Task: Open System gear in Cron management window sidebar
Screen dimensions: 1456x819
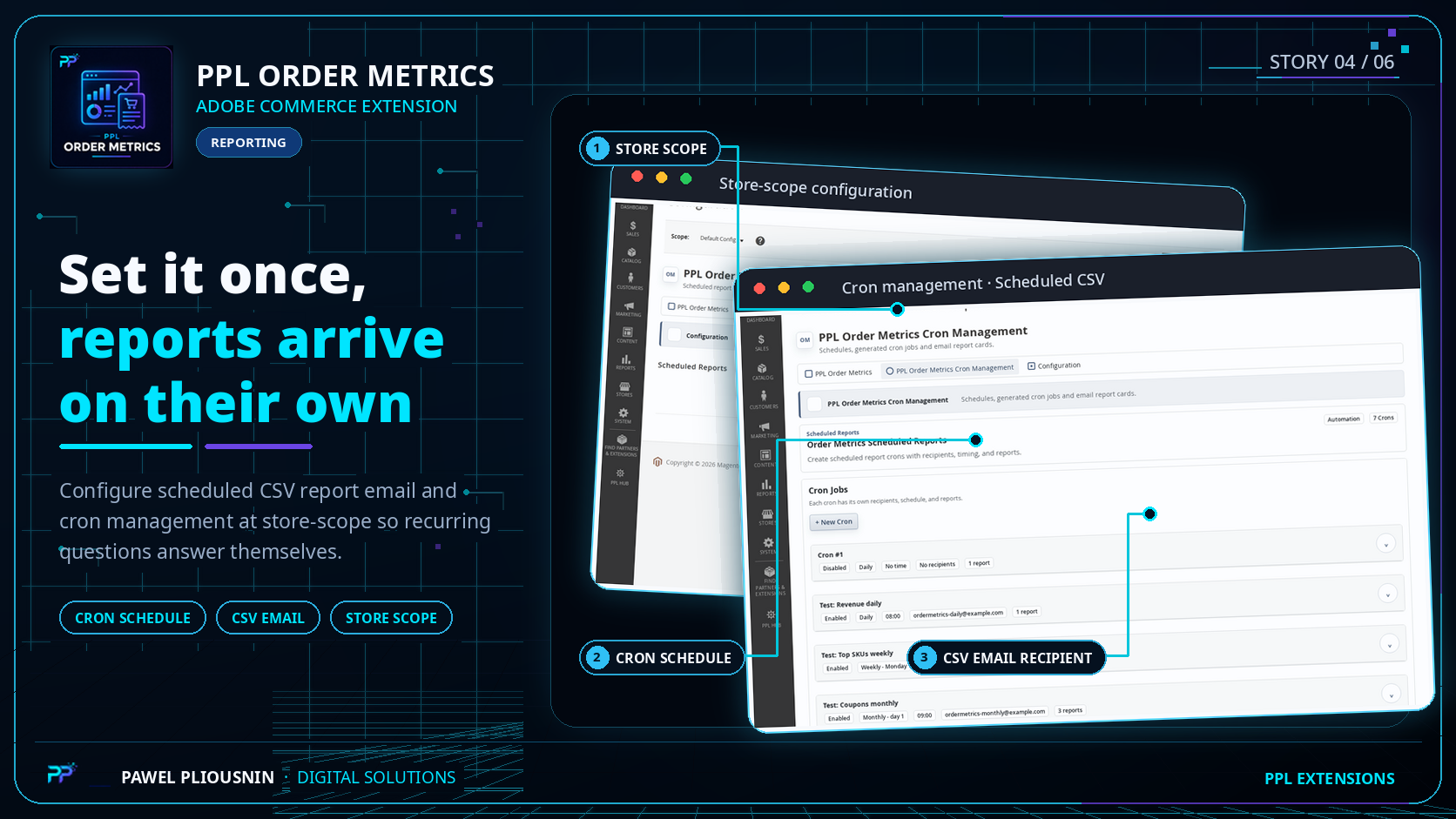Action: tap(768, 546)
